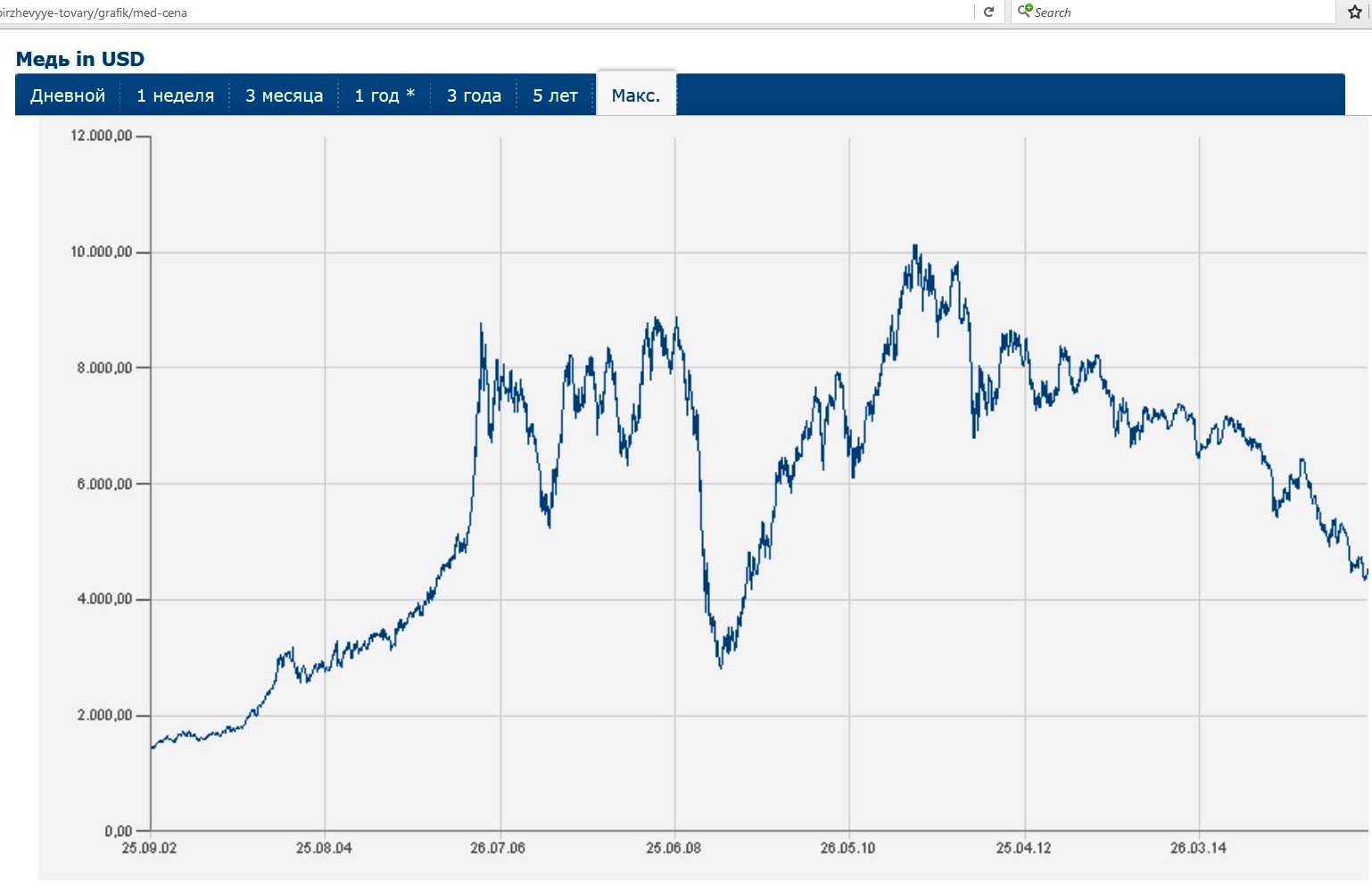This screenshot has height=893, width=1372.
Task: Select the 1 неделя tab
Action: (x=175, y=95)
